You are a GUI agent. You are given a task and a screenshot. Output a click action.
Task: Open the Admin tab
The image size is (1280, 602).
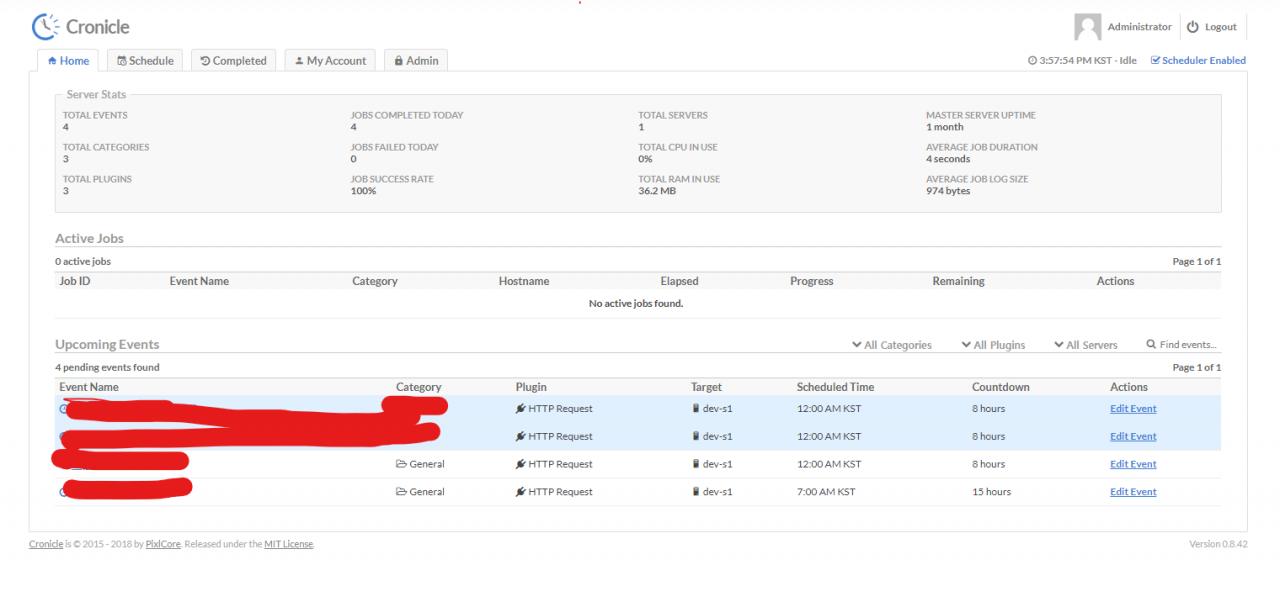tap(416, 61)
